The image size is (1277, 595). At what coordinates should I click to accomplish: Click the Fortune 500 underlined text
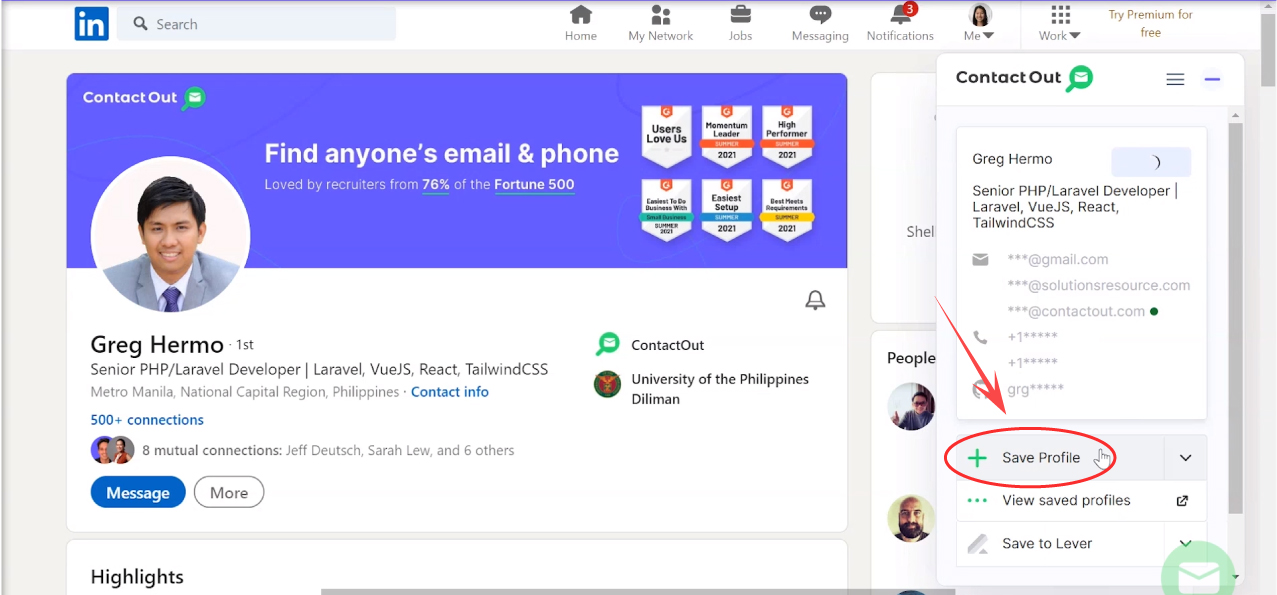534,185
